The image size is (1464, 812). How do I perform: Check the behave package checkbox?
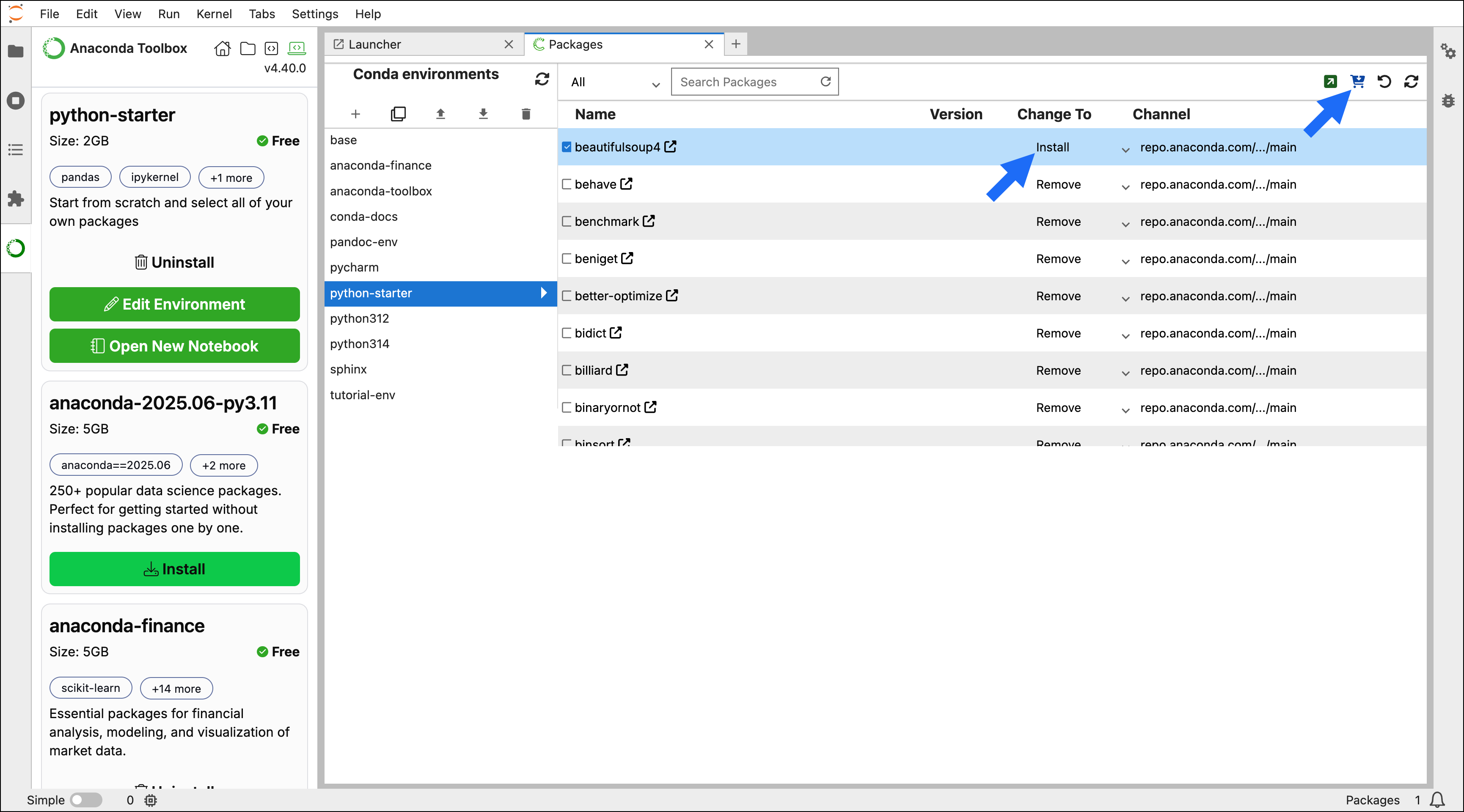pos(567,184)
